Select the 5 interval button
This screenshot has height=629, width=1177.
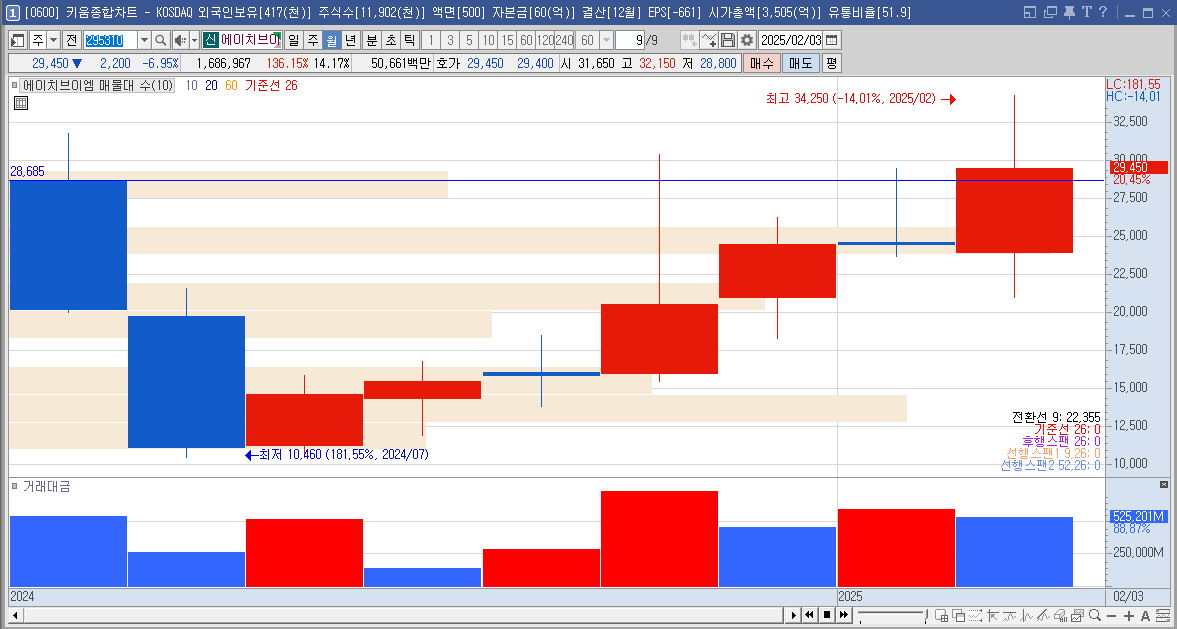tap(469, 40)
